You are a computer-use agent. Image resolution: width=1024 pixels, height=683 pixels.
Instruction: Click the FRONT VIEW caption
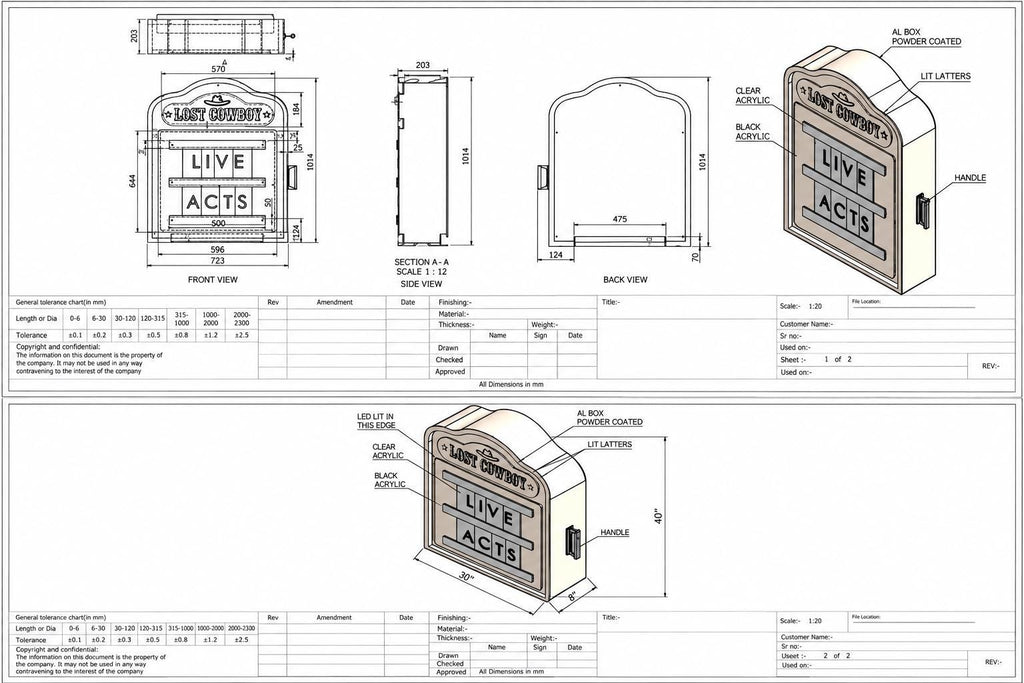(x=213, y=279)
